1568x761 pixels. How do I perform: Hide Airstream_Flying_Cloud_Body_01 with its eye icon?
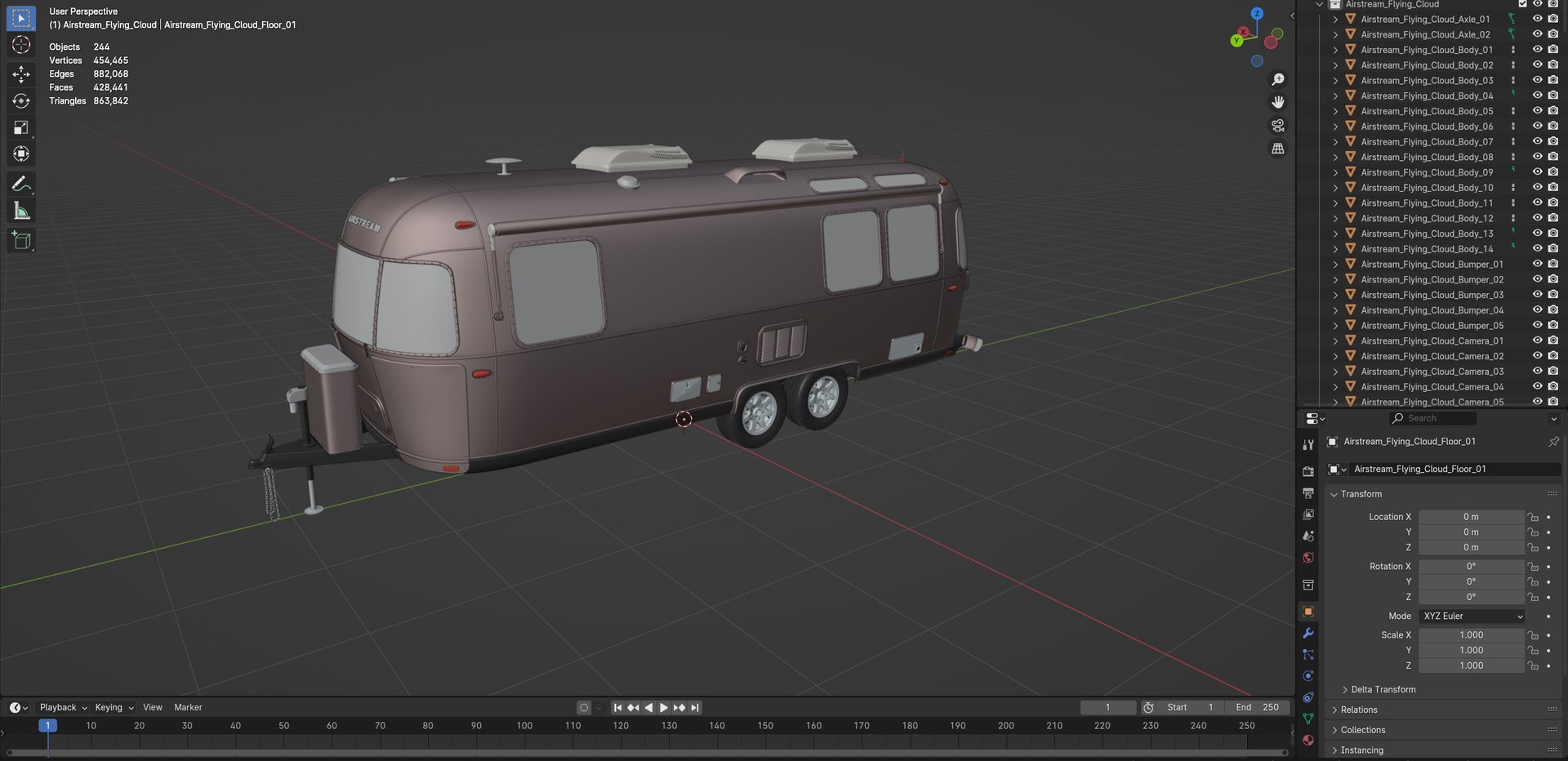(1537, 50)
